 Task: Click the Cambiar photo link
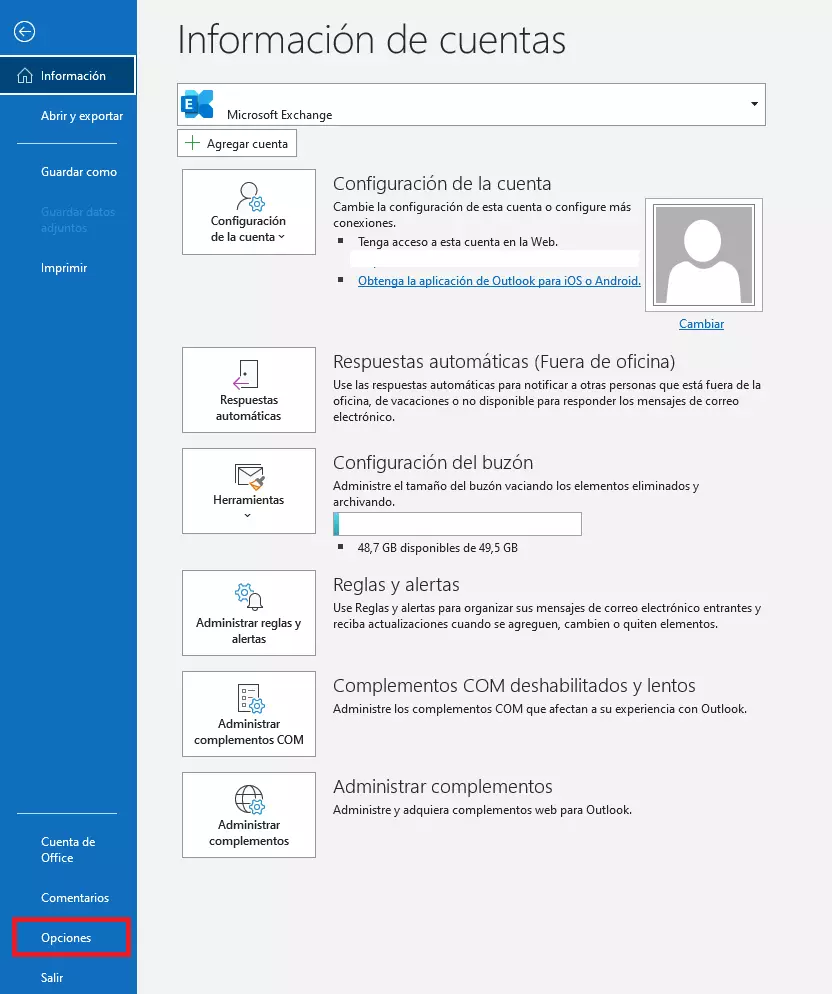(701, 323)
